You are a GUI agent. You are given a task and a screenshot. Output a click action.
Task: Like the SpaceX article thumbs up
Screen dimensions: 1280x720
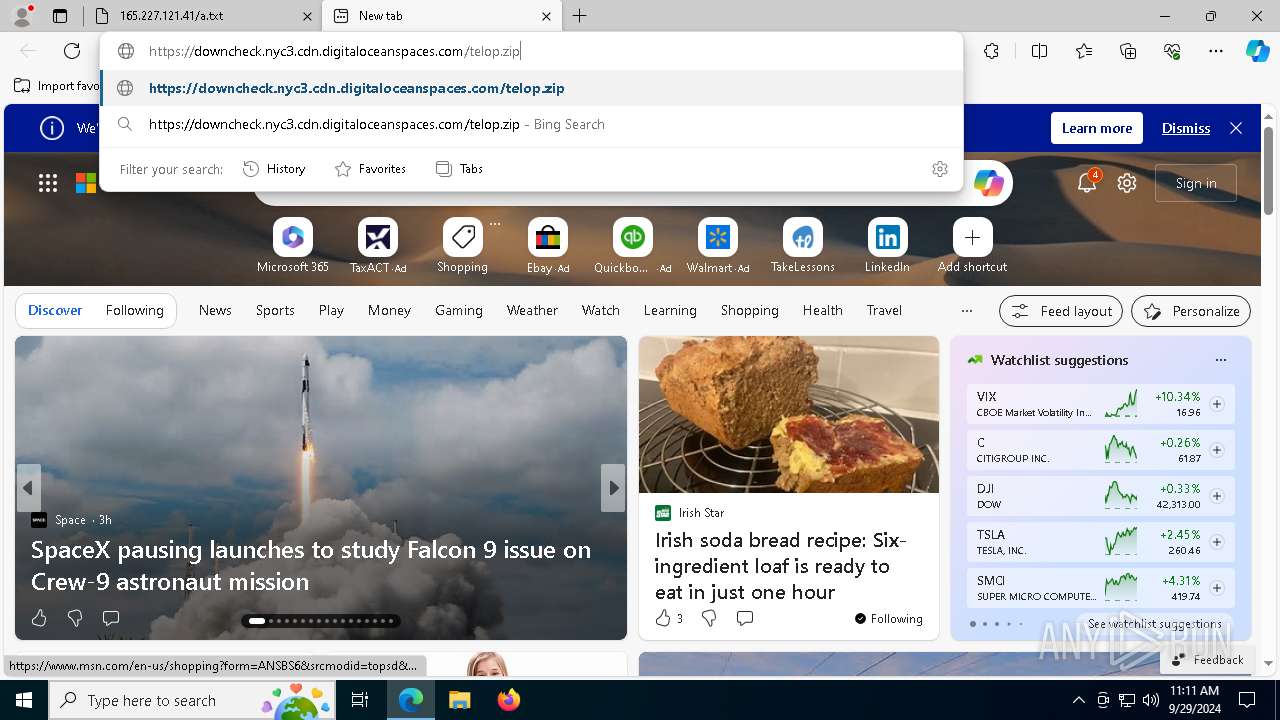(x=39, y=618)
